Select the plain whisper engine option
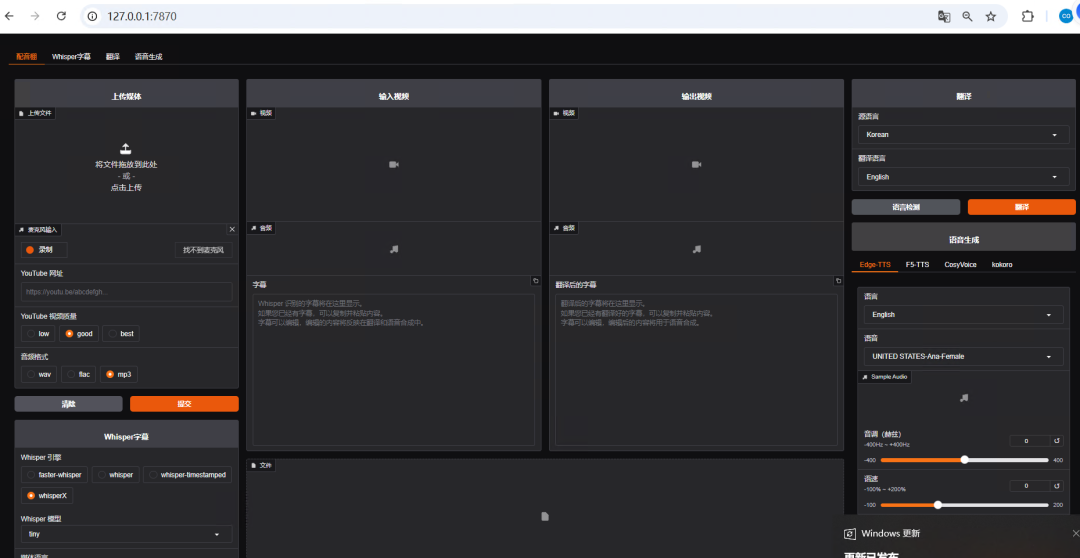The width and height of the screenshot is (1080, 558). click(x=116, y=475)
